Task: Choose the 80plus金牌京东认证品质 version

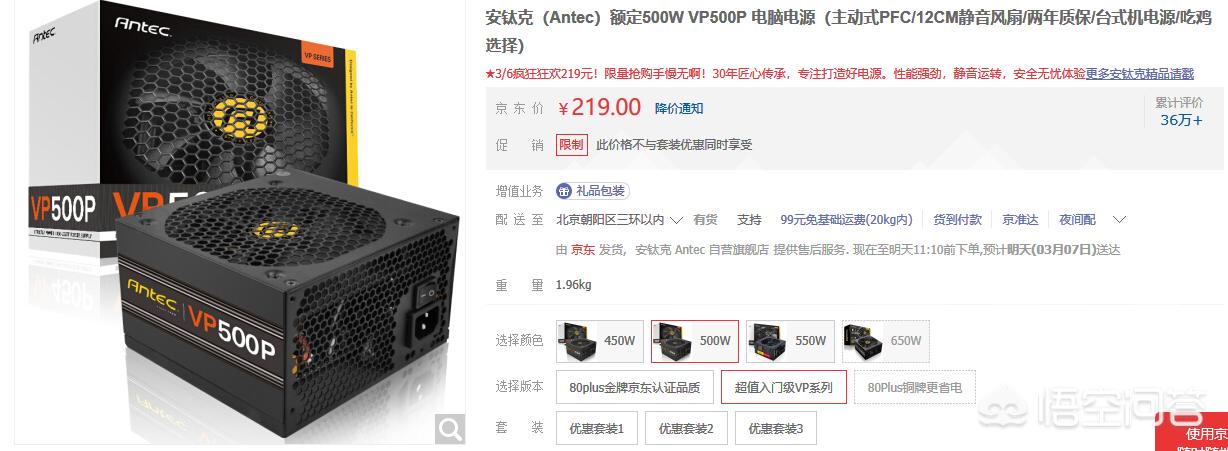Action: tap(634, 387)
